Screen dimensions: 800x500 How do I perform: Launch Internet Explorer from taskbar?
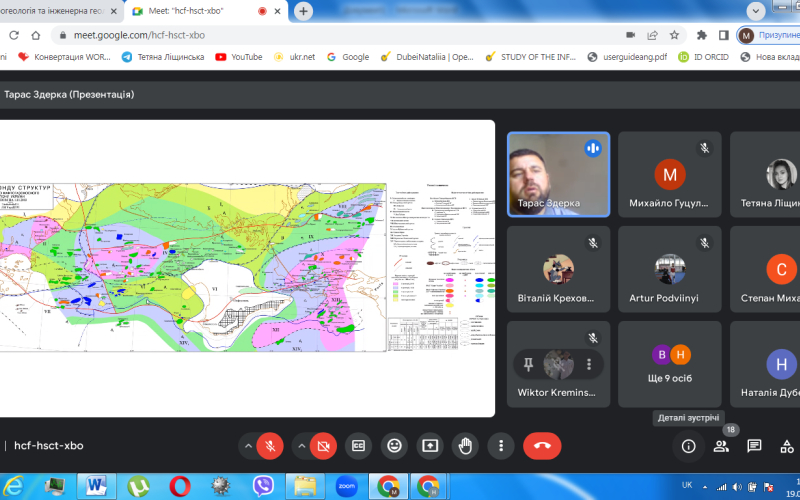coord(13,487)
